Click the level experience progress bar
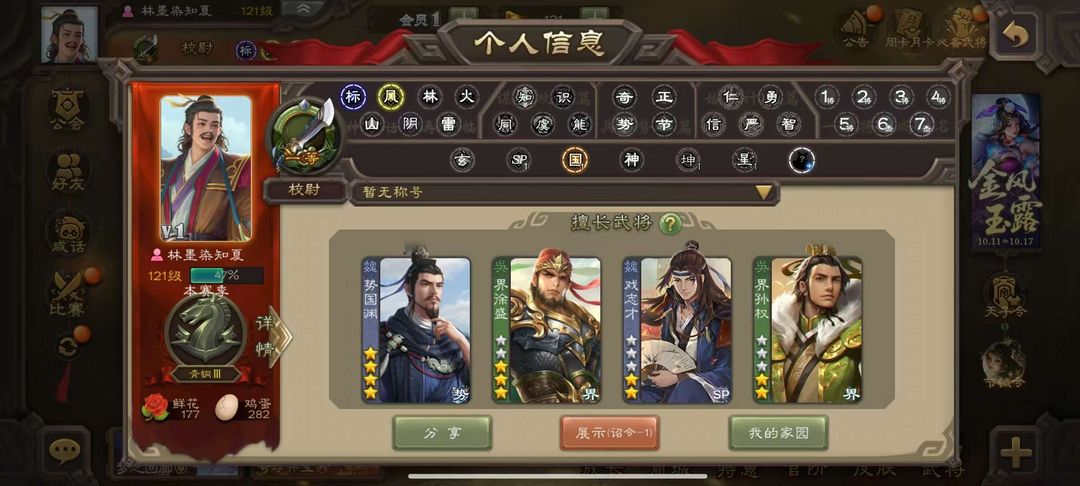The height and width of the screenshot is (486, 1080). click(x=227, y=275)
